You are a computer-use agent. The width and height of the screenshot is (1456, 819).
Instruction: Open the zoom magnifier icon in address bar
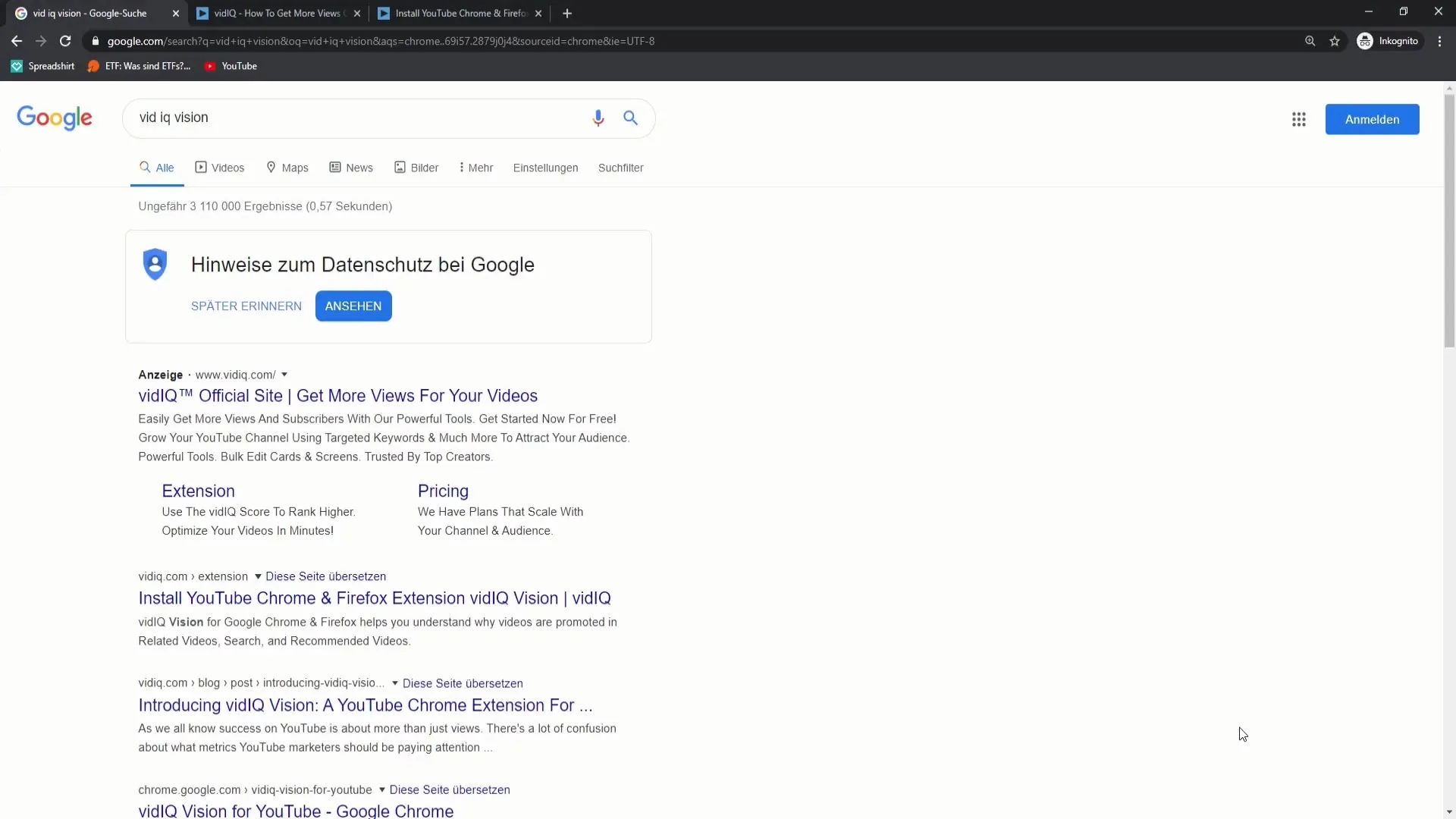pyautogui.click(x=1310, y=41)
